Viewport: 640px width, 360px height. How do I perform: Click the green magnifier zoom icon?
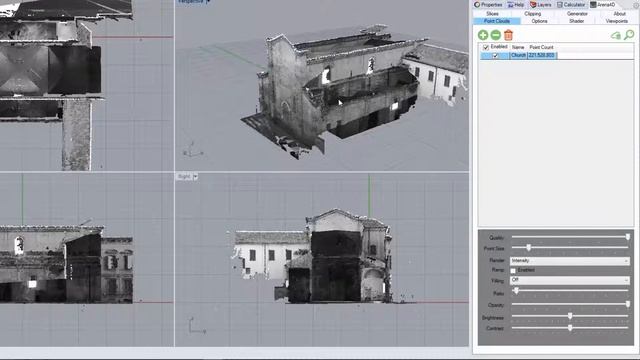point(629,35)
